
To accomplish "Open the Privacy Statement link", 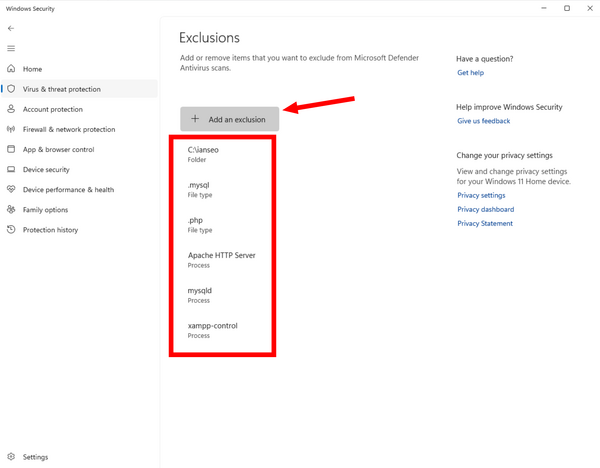I will click(485, 223).
